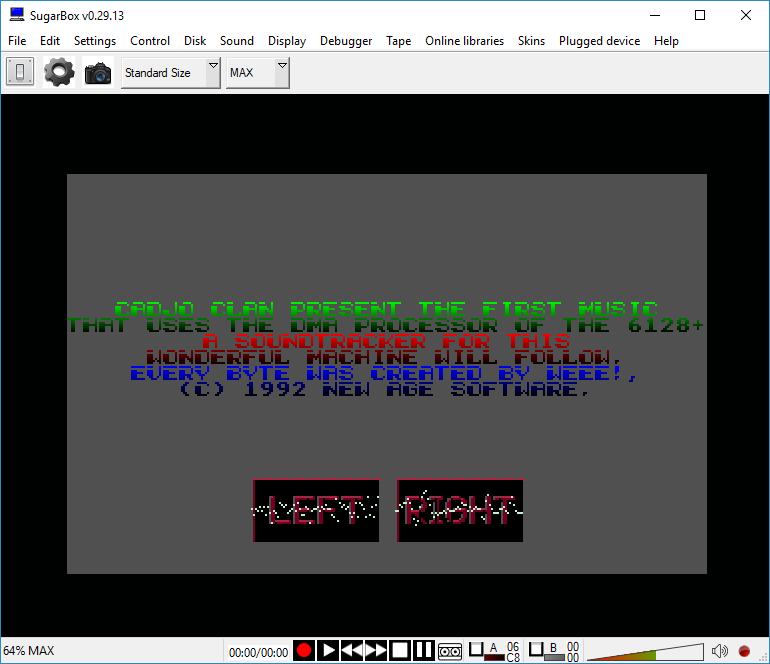
Task: Open the Settings menu
Action: click(95, 41)
